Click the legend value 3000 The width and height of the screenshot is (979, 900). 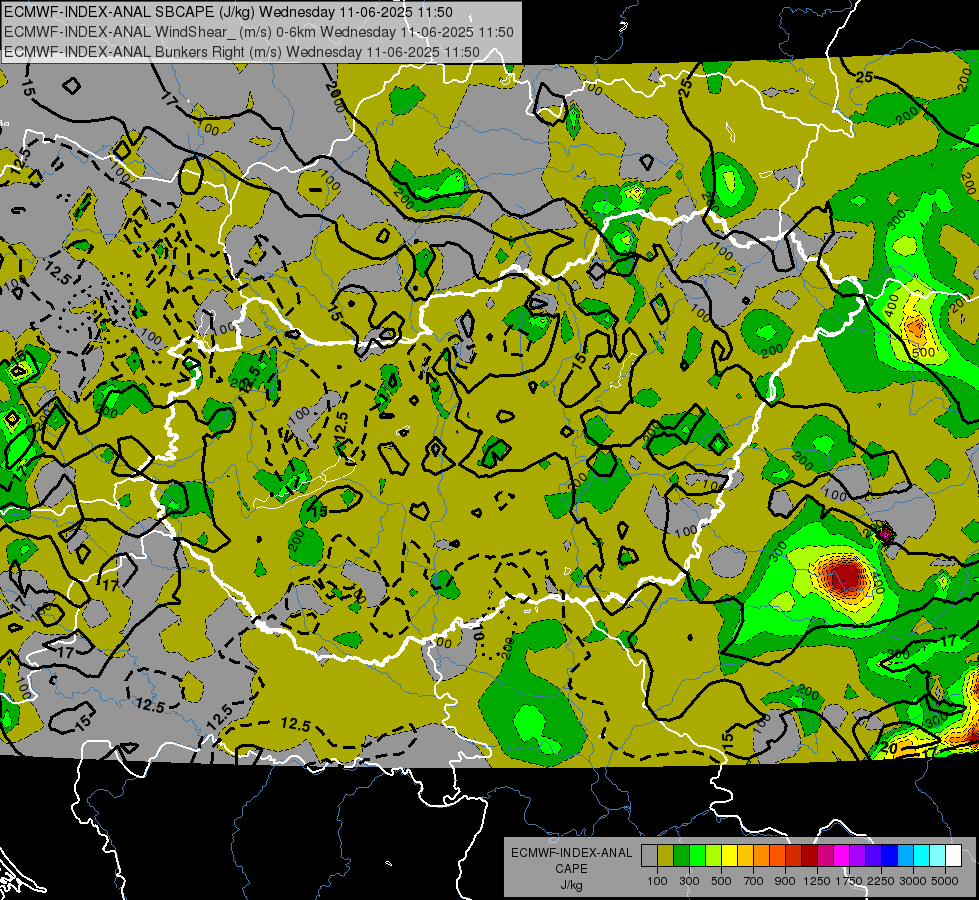(x=913, y=881)
